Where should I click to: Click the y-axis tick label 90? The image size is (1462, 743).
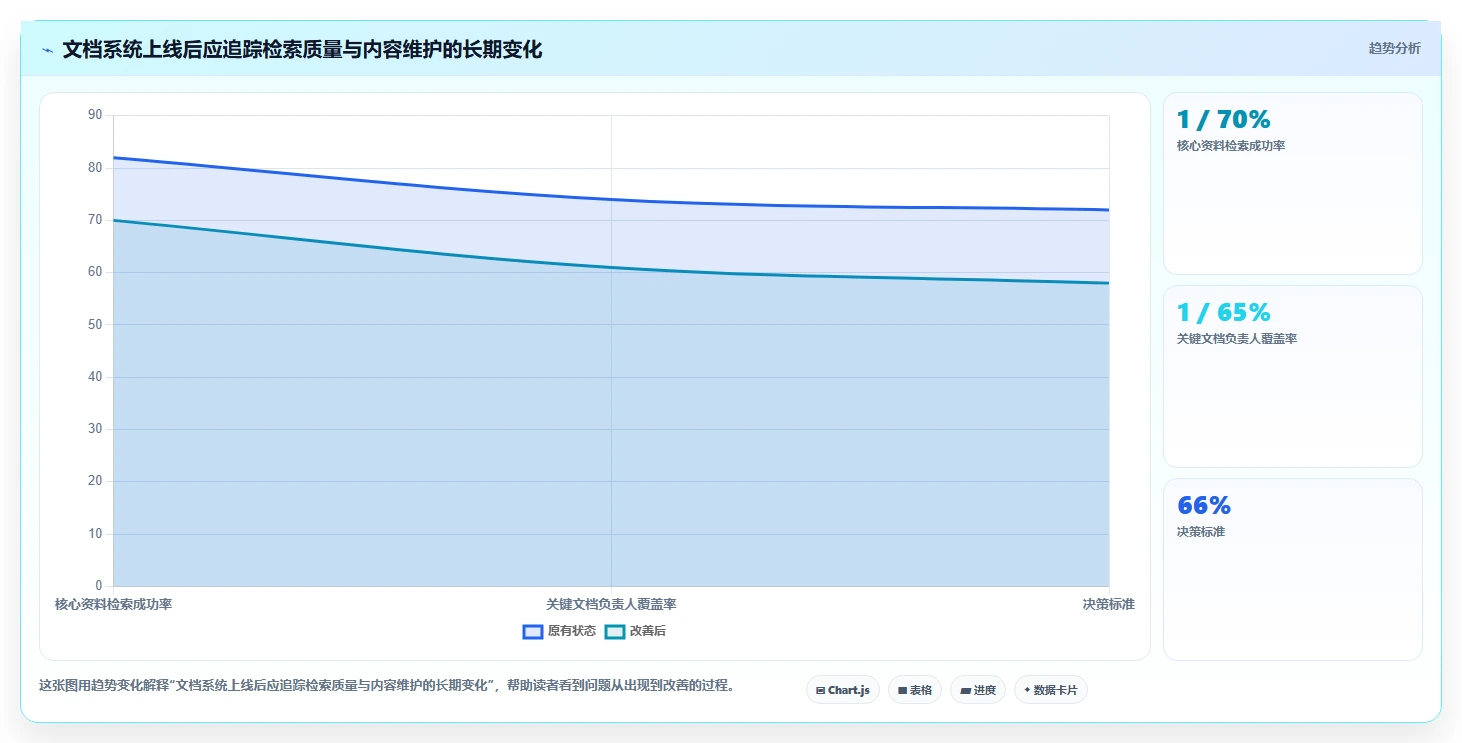click(95, 115)
